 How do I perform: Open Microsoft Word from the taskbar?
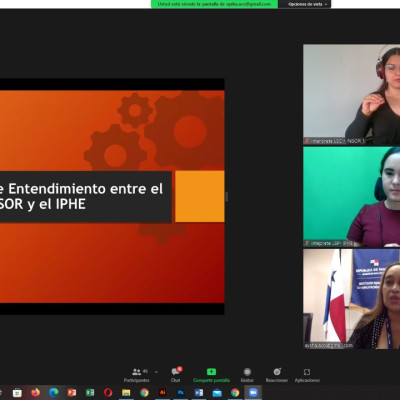(199, 393)
